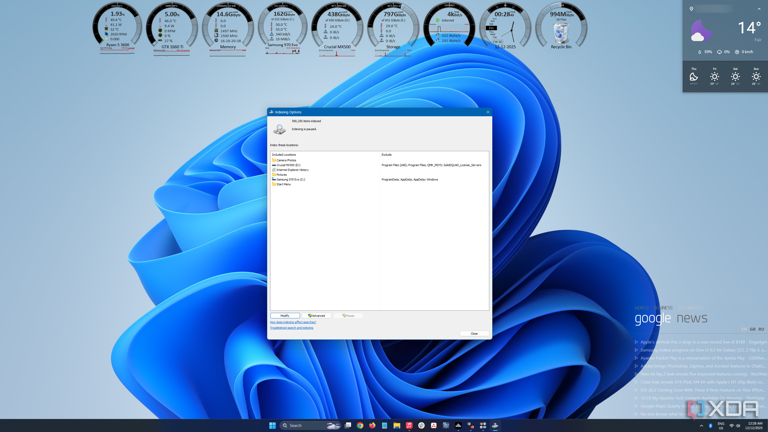Click the indexing magnifier drive icon
This screenshot has height=432, width=768.
(280, 128)
